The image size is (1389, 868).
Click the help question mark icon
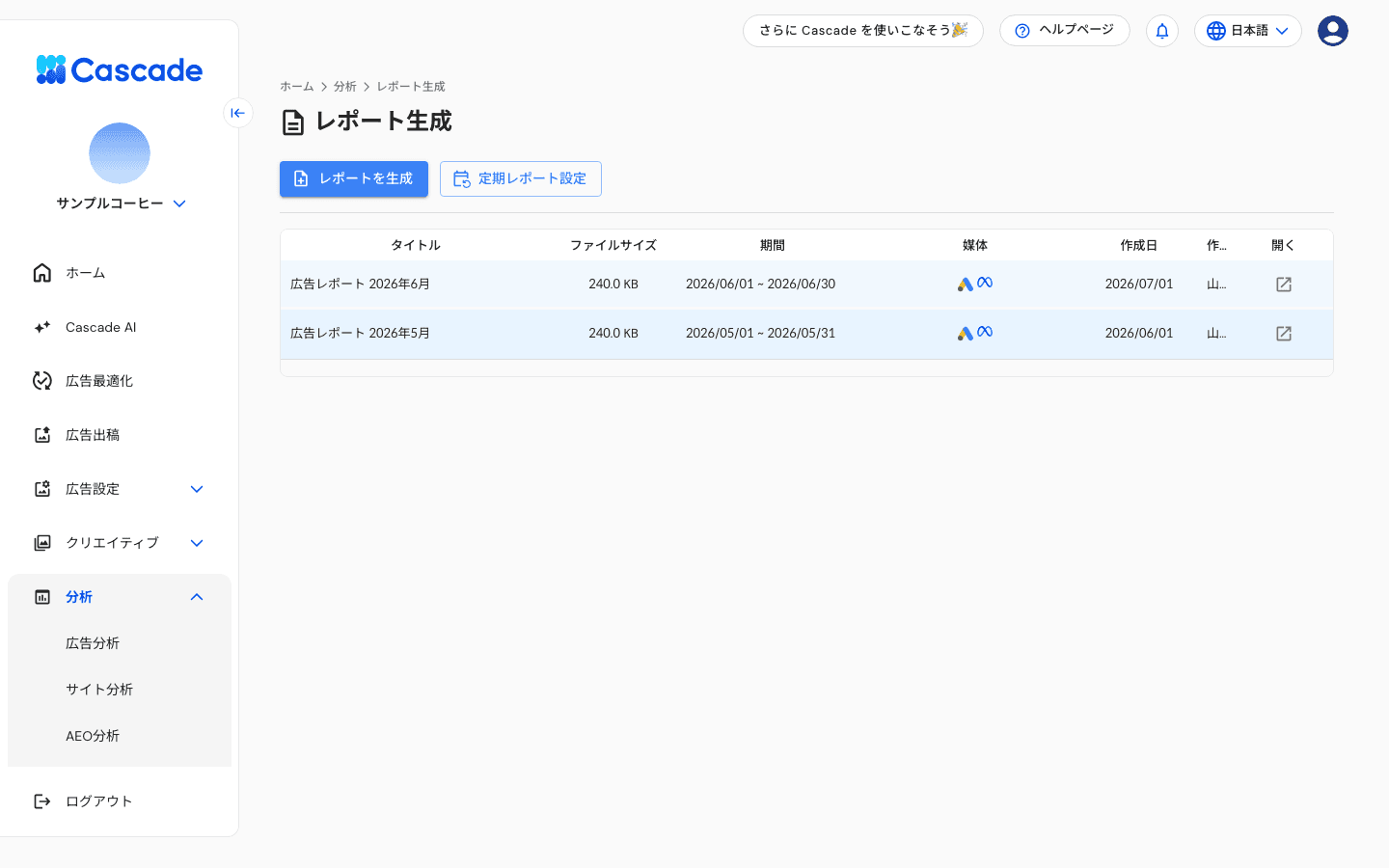1022,31
